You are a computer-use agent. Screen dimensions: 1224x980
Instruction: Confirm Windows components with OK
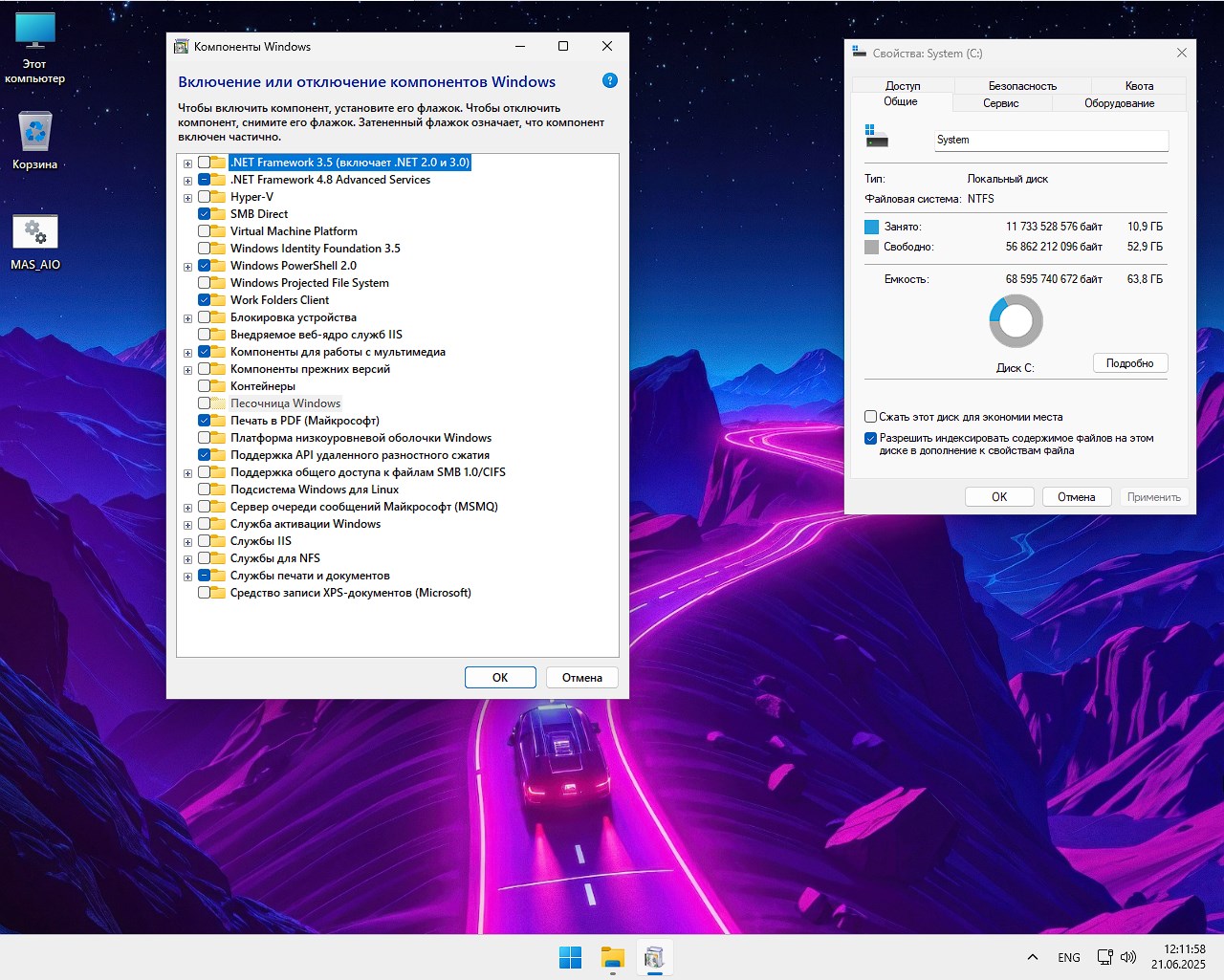[x=500, y=677]
